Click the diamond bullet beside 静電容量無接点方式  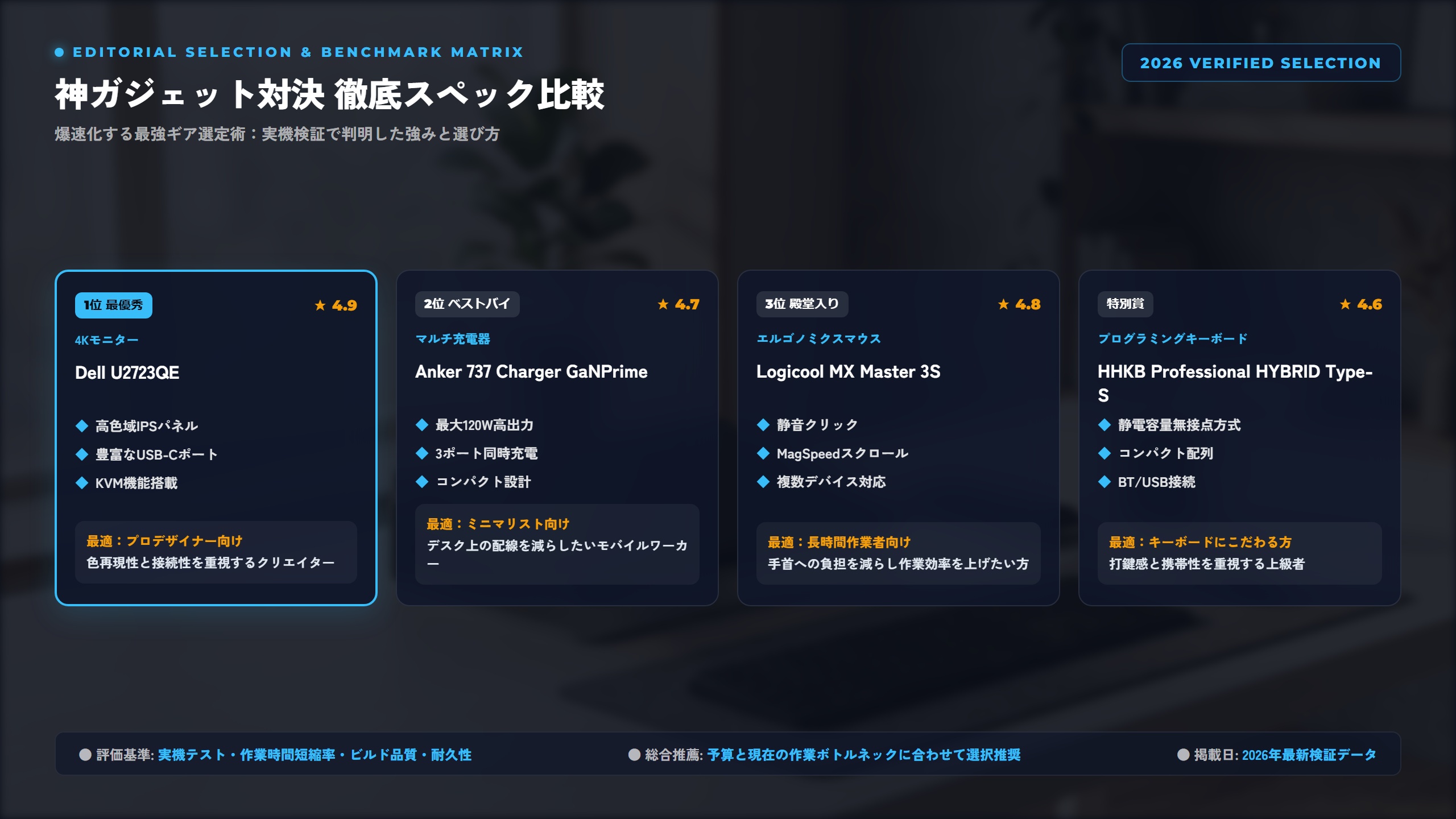1105,425
